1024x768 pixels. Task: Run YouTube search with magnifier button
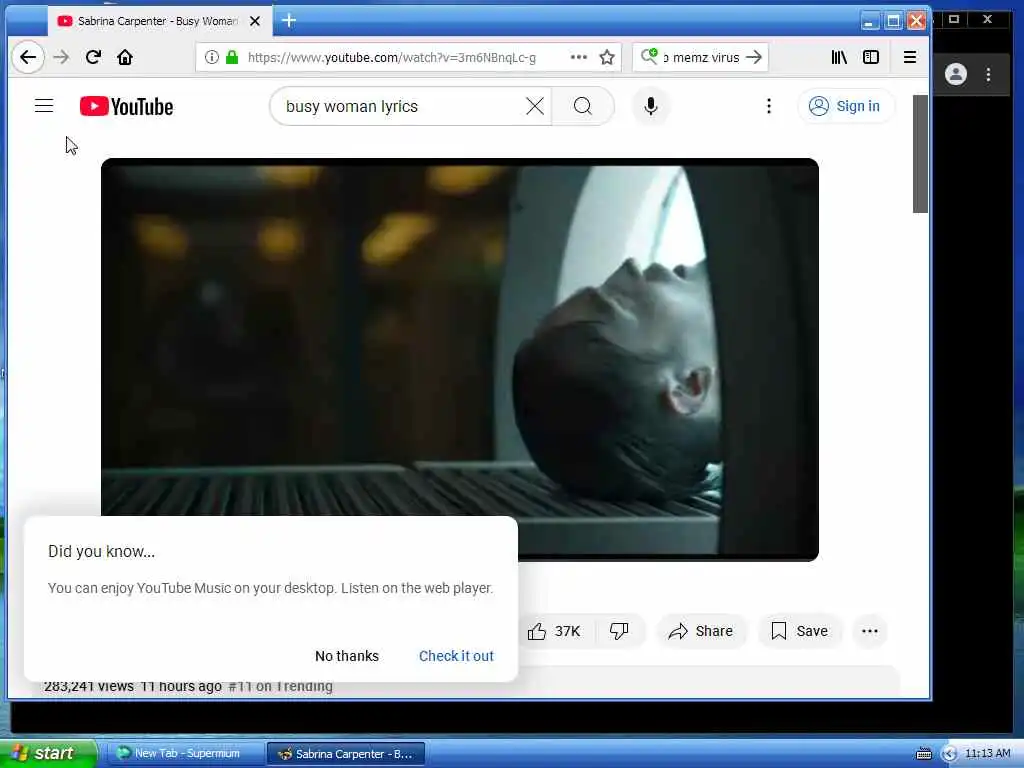click(583, 106)
